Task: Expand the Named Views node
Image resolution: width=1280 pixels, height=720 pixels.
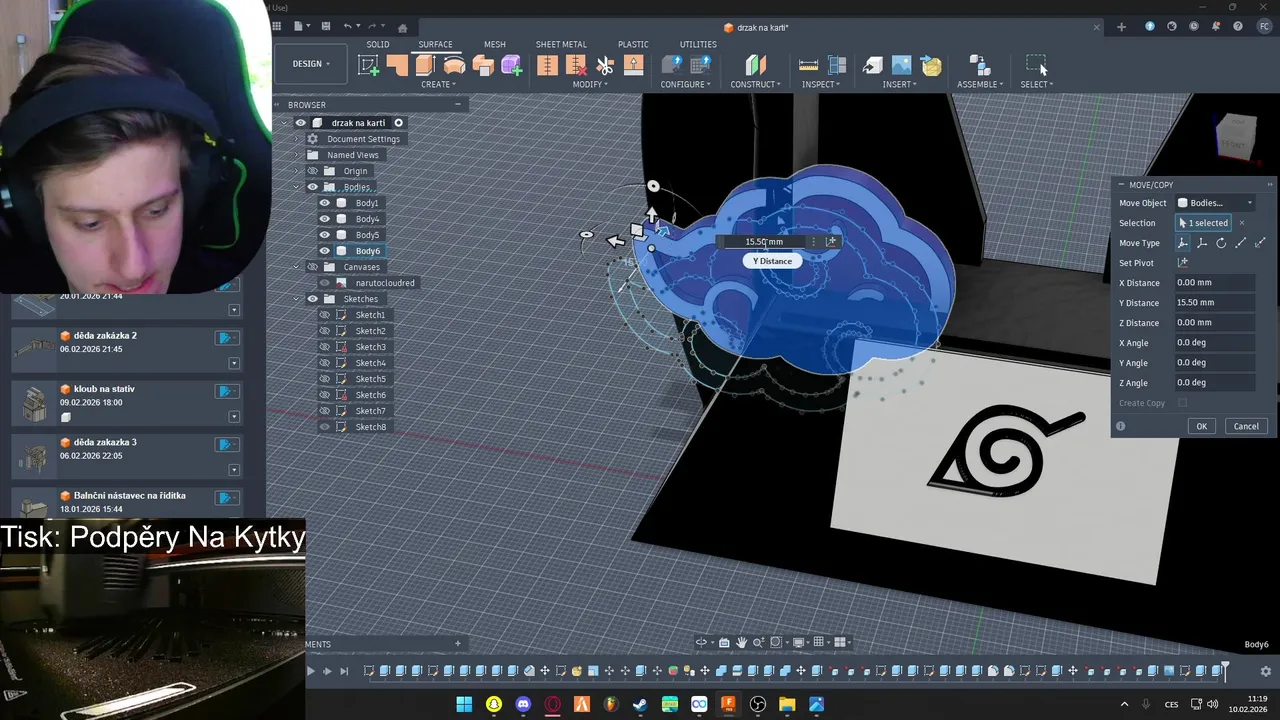Action: [x=297, y=155]
